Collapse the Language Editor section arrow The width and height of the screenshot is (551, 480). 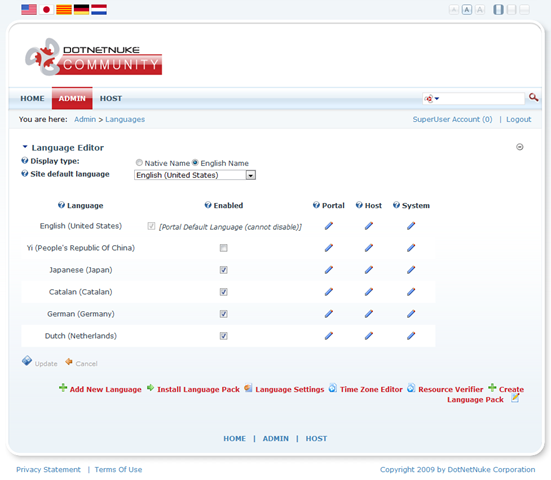point(25,147)
